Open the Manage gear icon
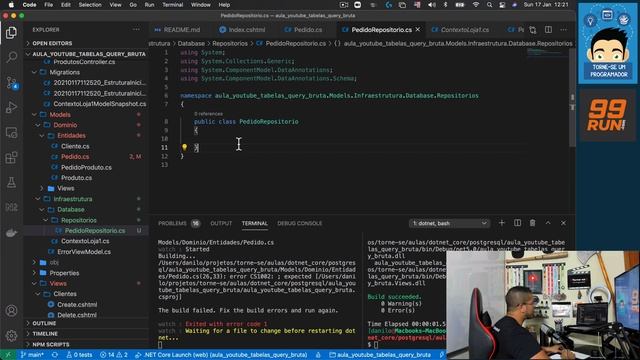640x360 pixels. pyautogui.click(x=11, y=336)
